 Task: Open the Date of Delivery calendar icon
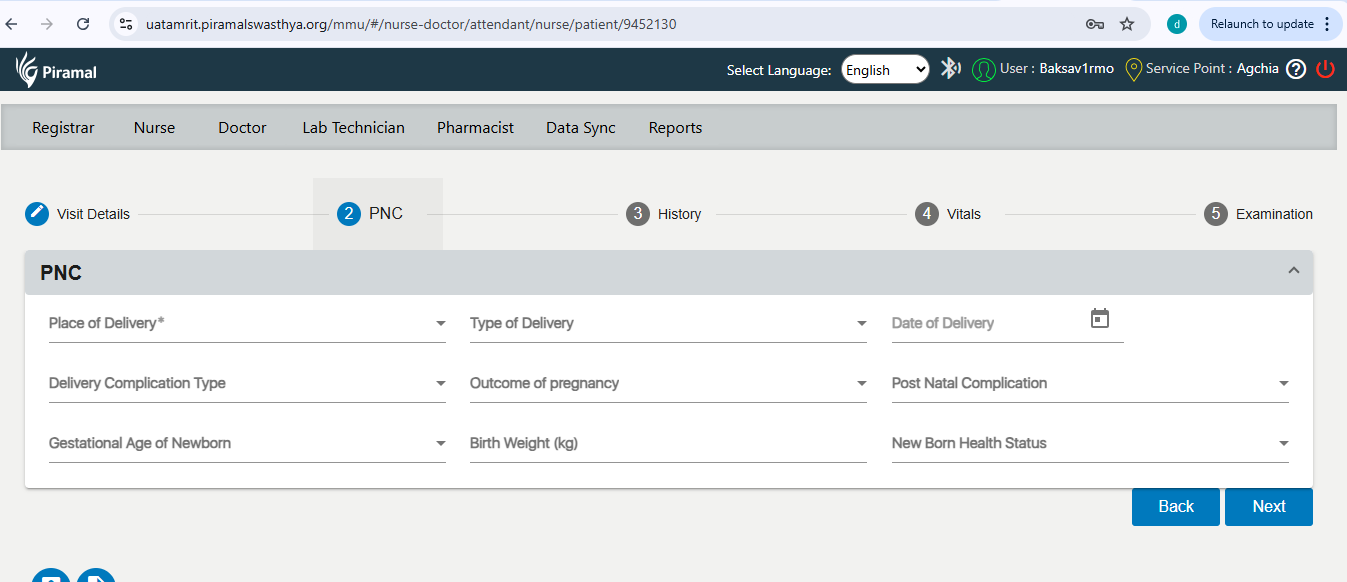click(x=1100, y=319)
